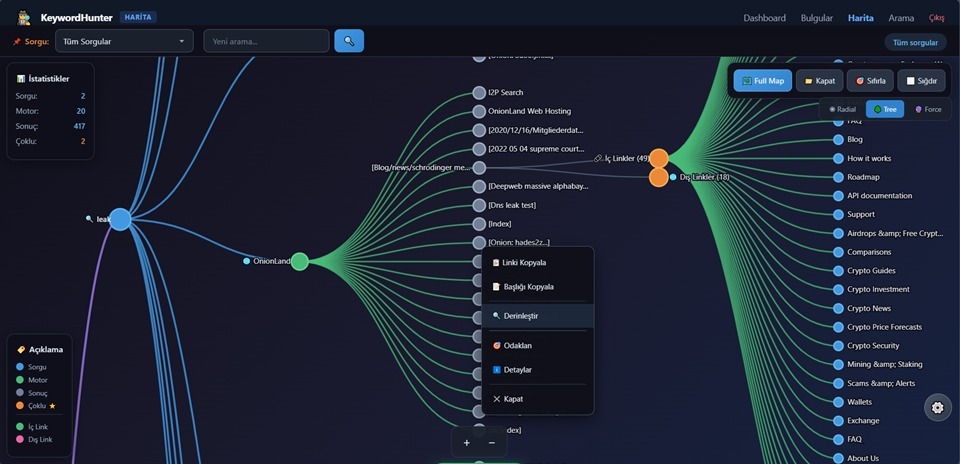Image resolution: width=960 pixels, height=464 pixels.
Task: Open the Tüm Sorgular query dropdown
Action: pyautogui.click(x=124, y=42)
